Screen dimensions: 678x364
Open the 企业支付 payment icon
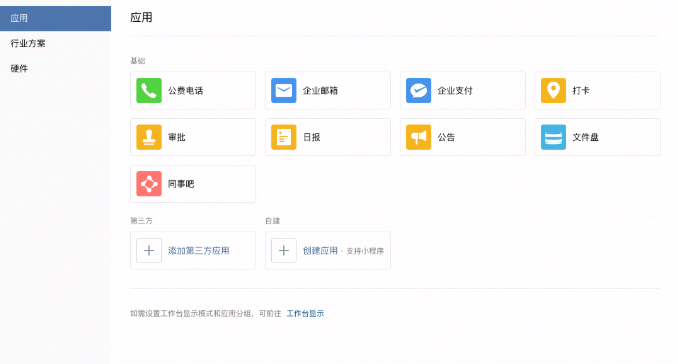(419, 90)
